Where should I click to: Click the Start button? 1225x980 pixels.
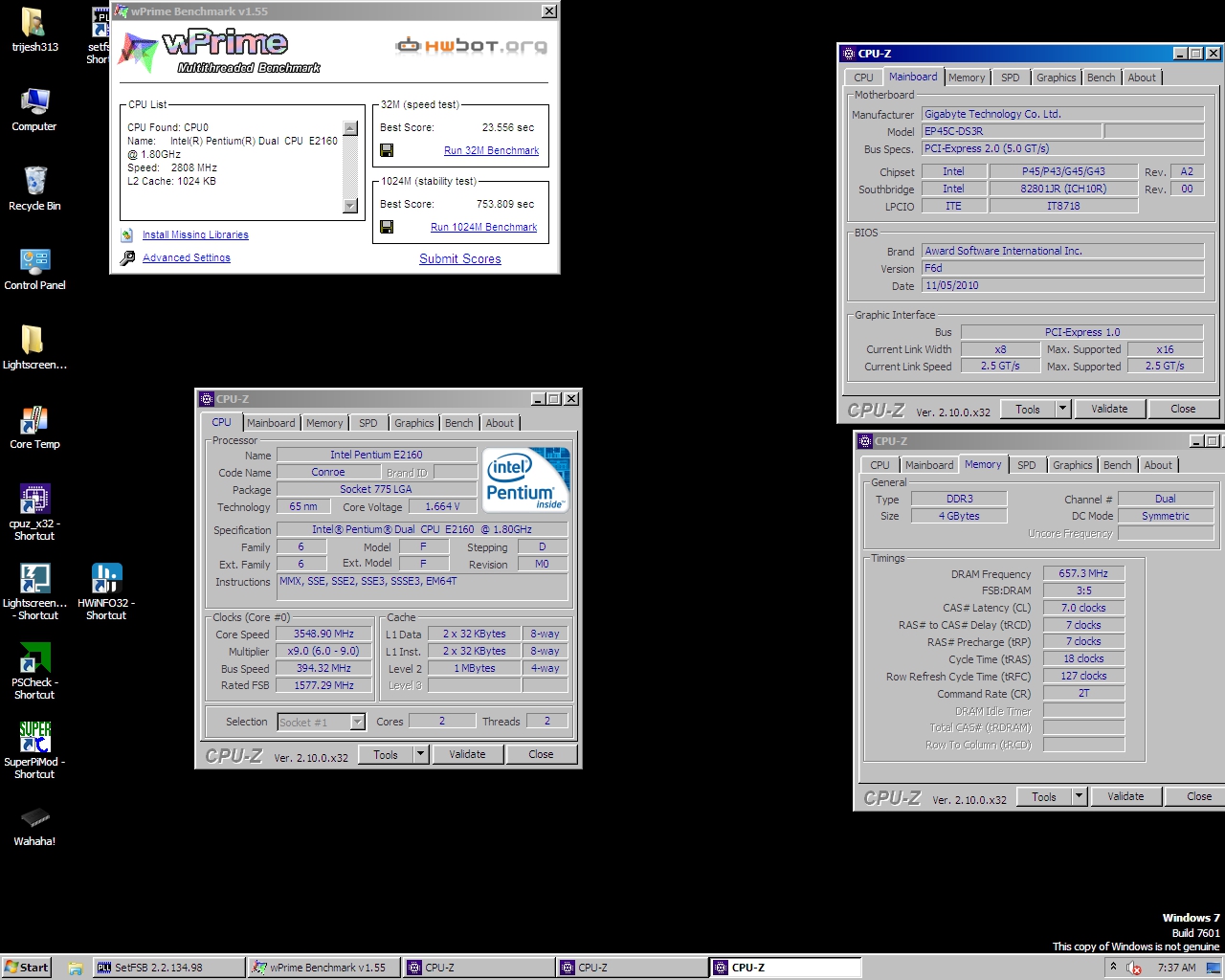point(26,968)
